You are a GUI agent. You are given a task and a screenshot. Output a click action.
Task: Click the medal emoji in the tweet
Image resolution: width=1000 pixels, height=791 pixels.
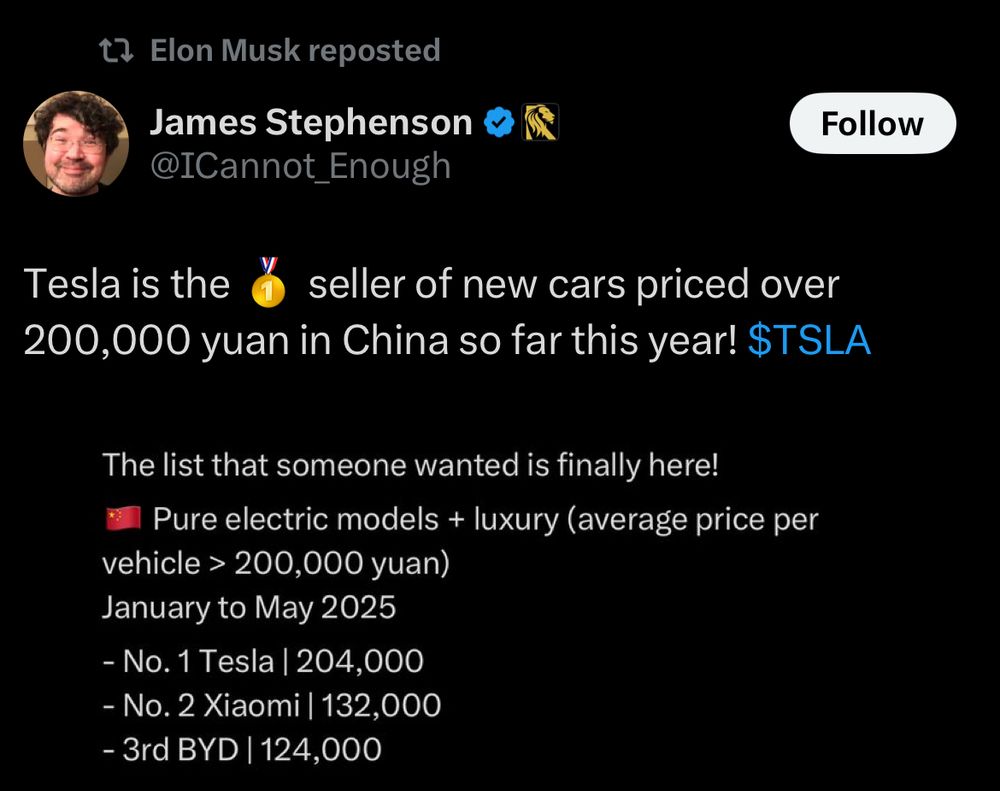pyautogui.click(x=267, y=287)
